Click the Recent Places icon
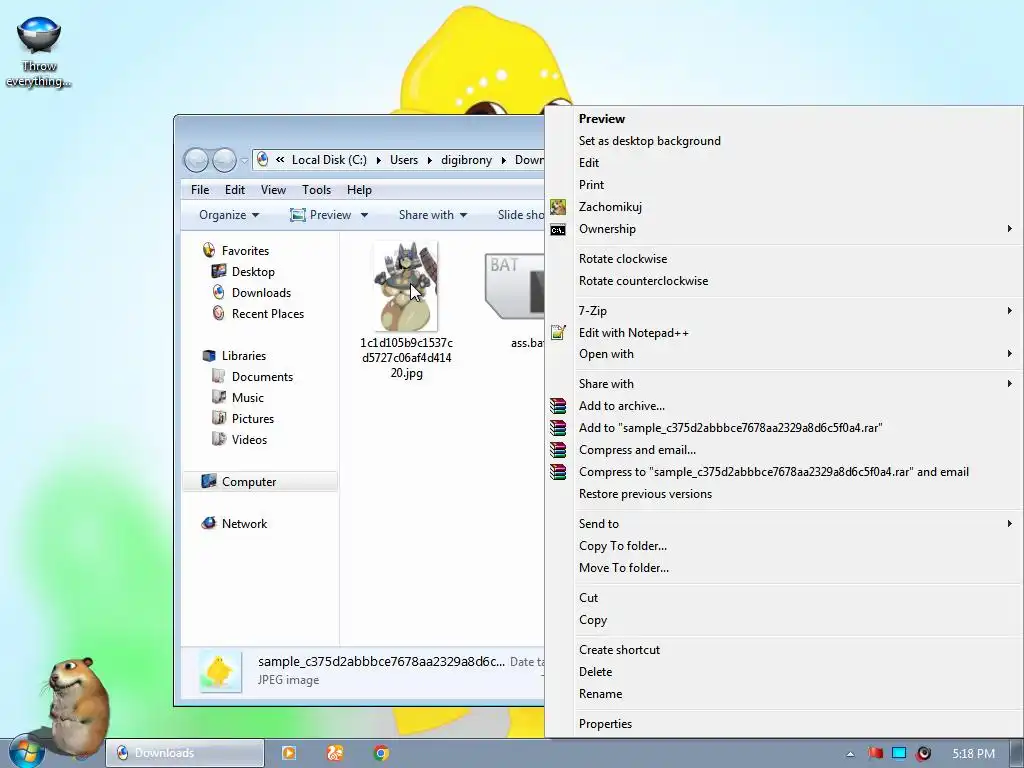Screen dimensions: 1024x768 [x=219, y=313]
